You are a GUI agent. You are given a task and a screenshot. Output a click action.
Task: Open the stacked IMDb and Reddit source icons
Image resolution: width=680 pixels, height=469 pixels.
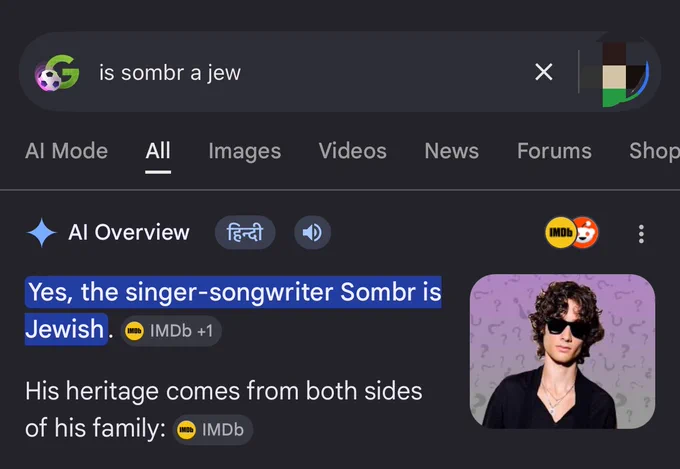(572, 233)
